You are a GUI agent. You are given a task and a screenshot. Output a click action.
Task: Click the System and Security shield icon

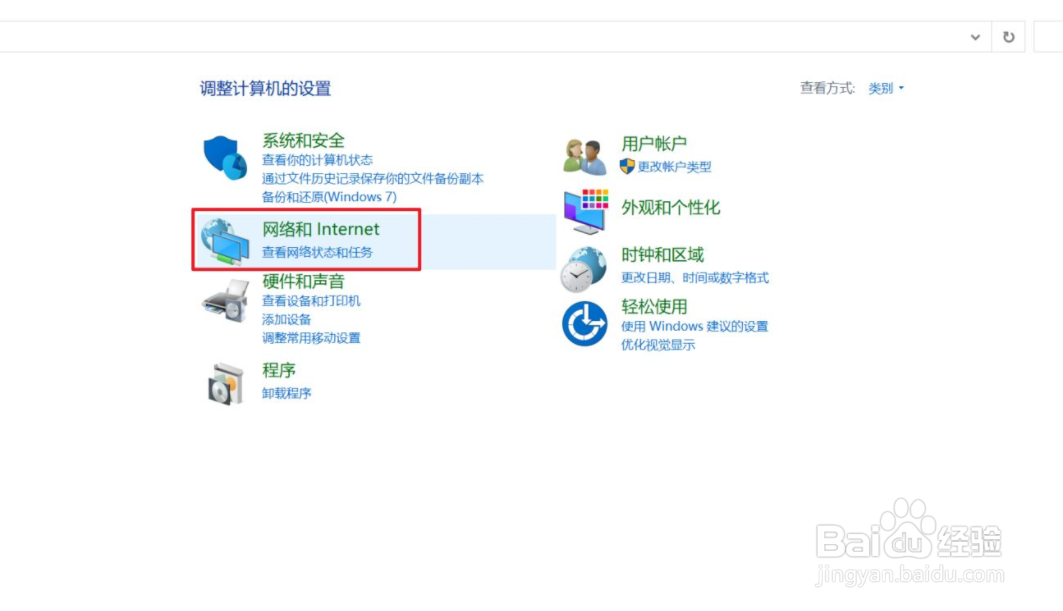point(225,157)
